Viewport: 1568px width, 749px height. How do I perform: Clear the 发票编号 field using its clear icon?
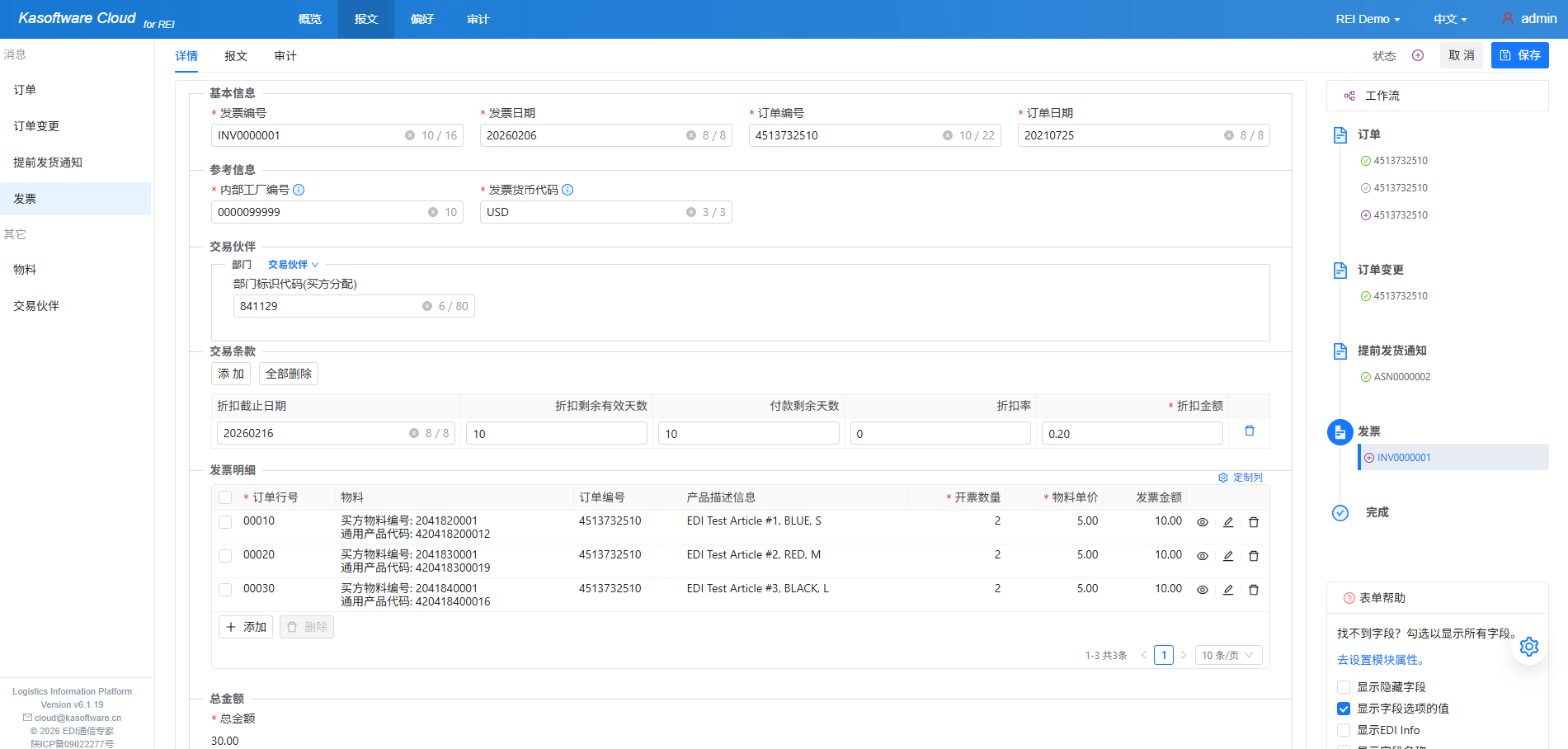(x=409, y=135)
